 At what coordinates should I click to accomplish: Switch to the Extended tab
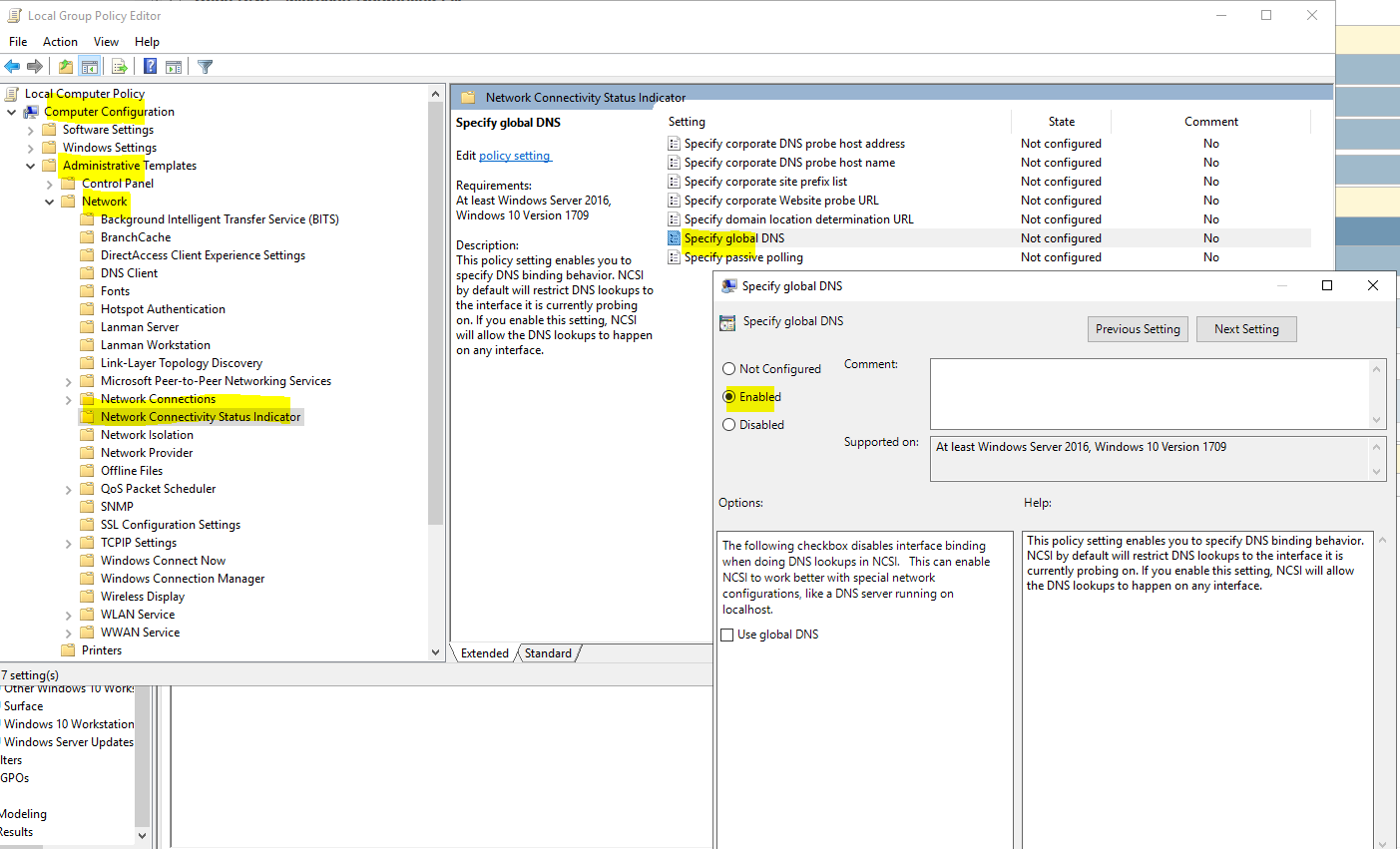coord(485,653)
